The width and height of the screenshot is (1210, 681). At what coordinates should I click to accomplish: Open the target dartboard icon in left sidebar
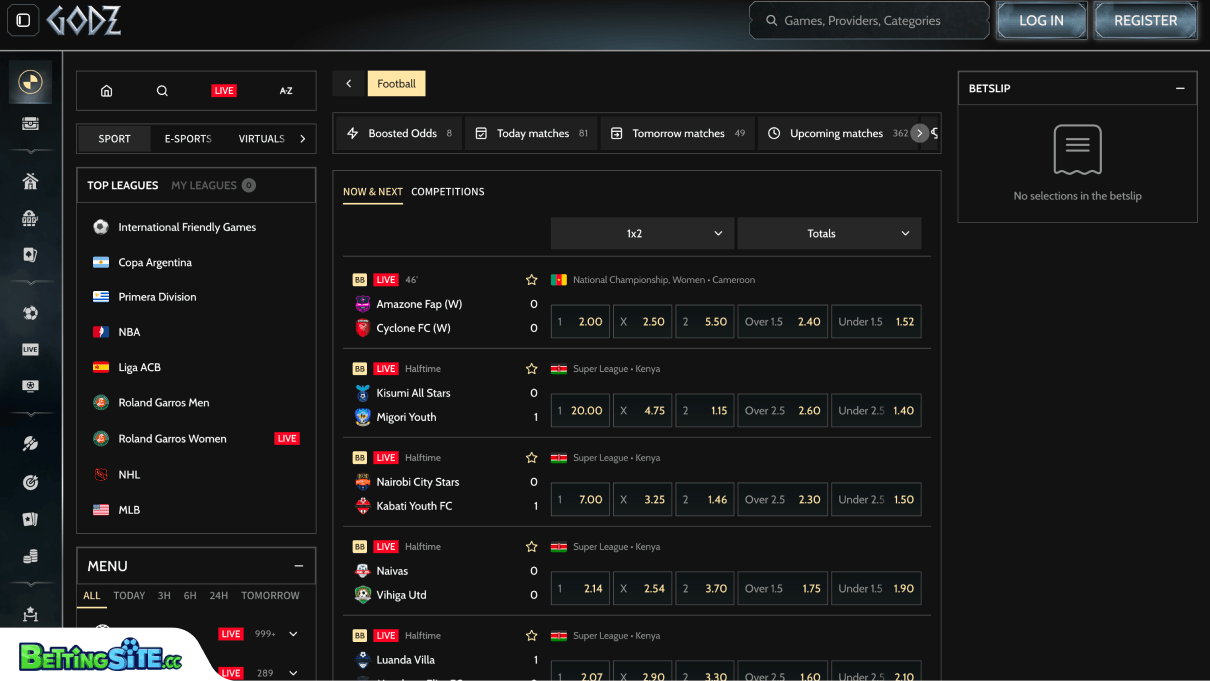pos(31,482)
